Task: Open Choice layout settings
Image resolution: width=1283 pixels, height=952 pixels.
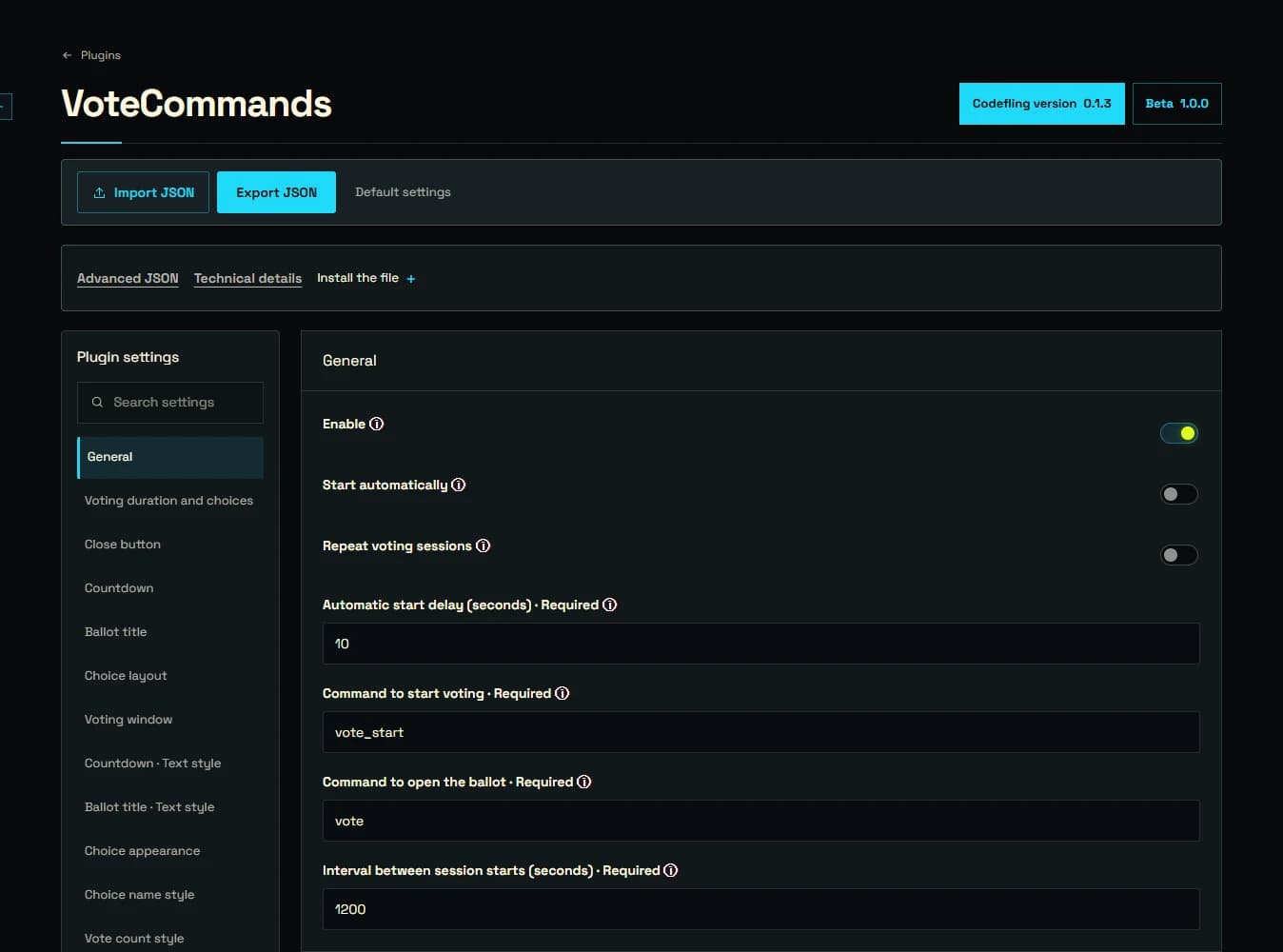Action: point(170,676)
